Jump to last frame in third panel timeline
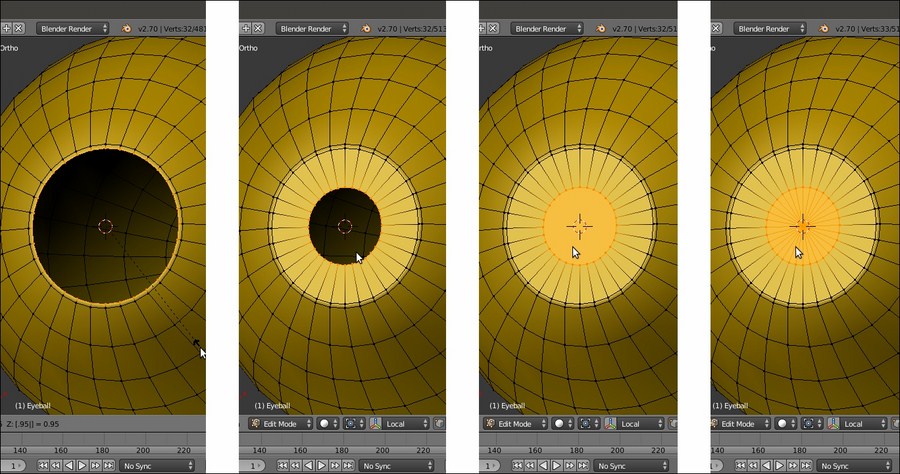This screenshot has width=900, height=474. pyautogui.click(x=580, y=465)
